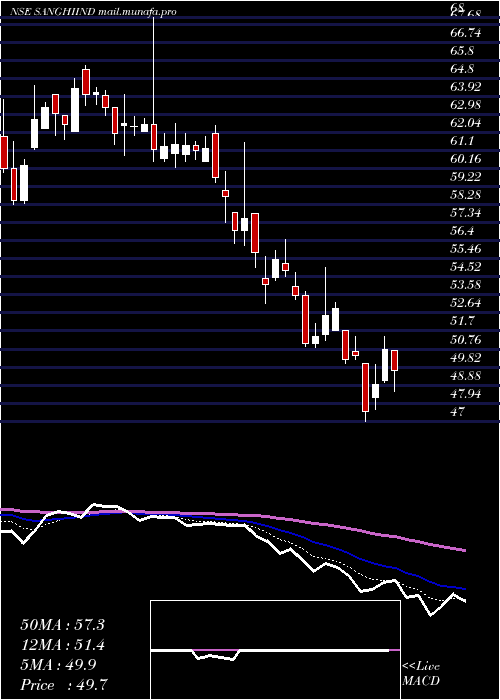Click the 48.88 price axis label

pos(465,375)
